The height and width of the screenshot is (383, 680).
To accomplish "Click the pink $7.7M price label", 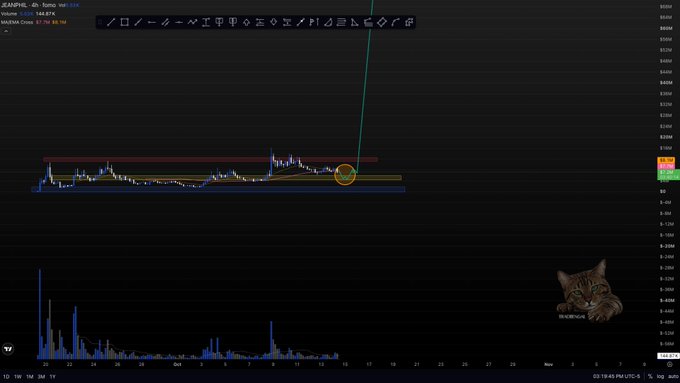I will click(x=666, y=166).
